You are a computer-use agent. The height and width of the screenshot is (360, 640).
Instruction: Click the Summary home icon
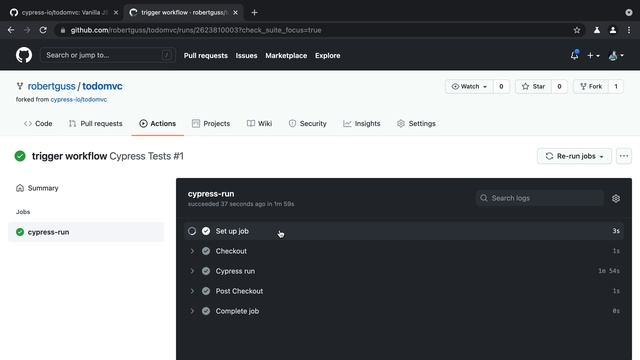click(20, 188)
